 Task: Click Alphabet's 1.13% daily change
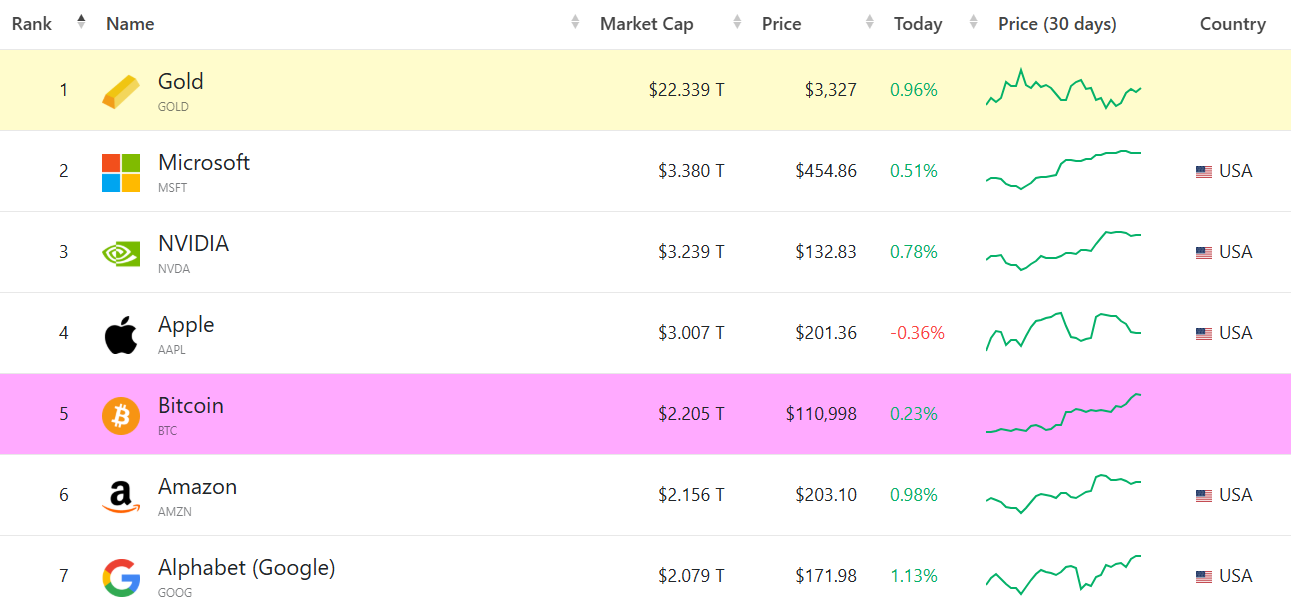[x=914, y=576]
